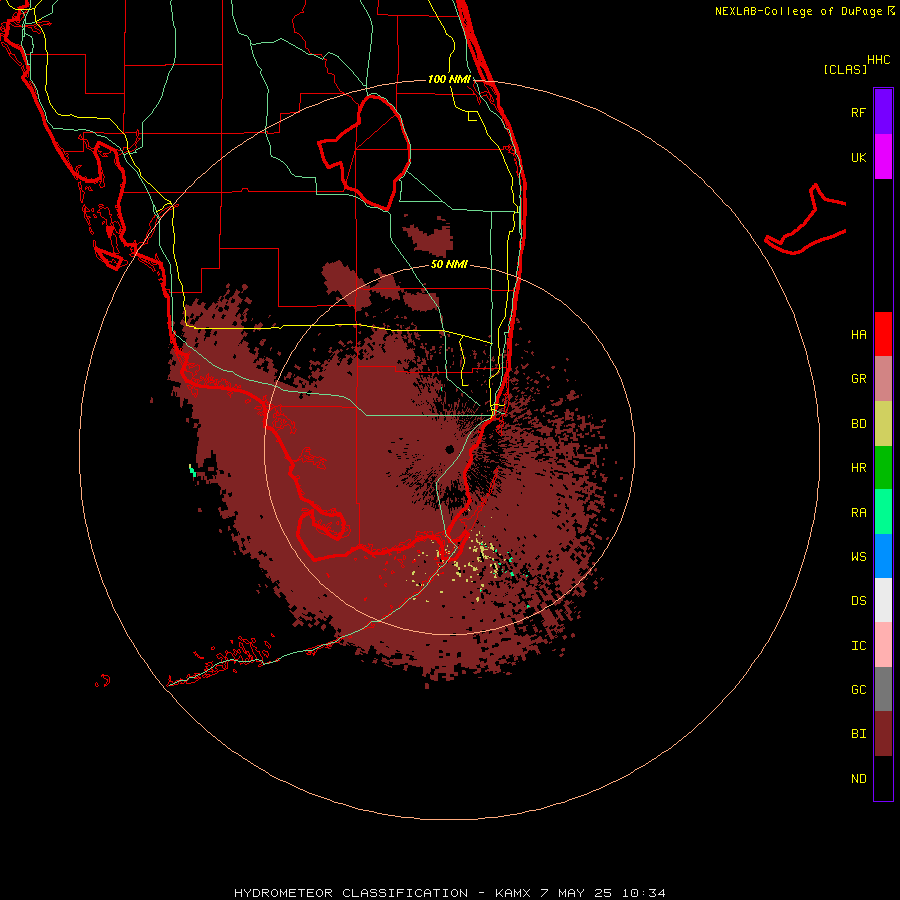
Task: Click the HHC product label
Action: pos(879,60)
